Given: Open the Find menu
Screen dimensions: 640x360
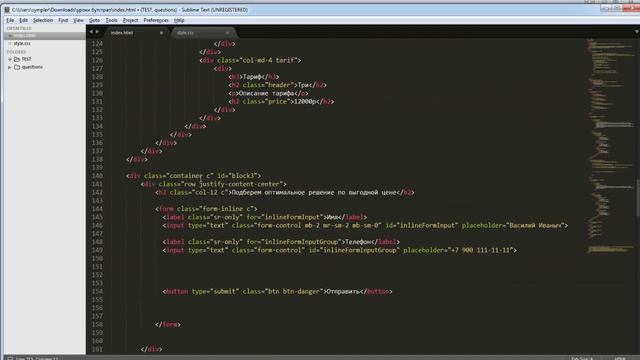Looking at the screenshot, I should coord(63,20).
